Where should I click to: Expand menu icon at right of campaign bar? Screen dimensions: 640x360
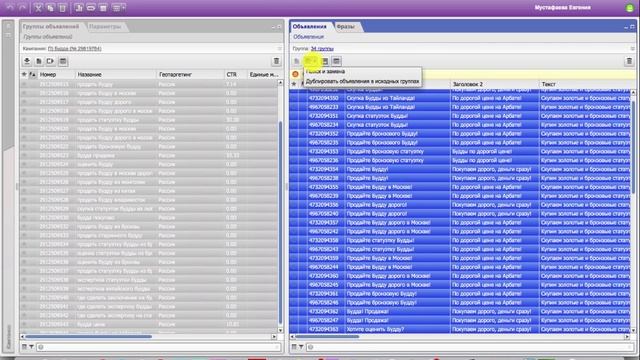280,49
